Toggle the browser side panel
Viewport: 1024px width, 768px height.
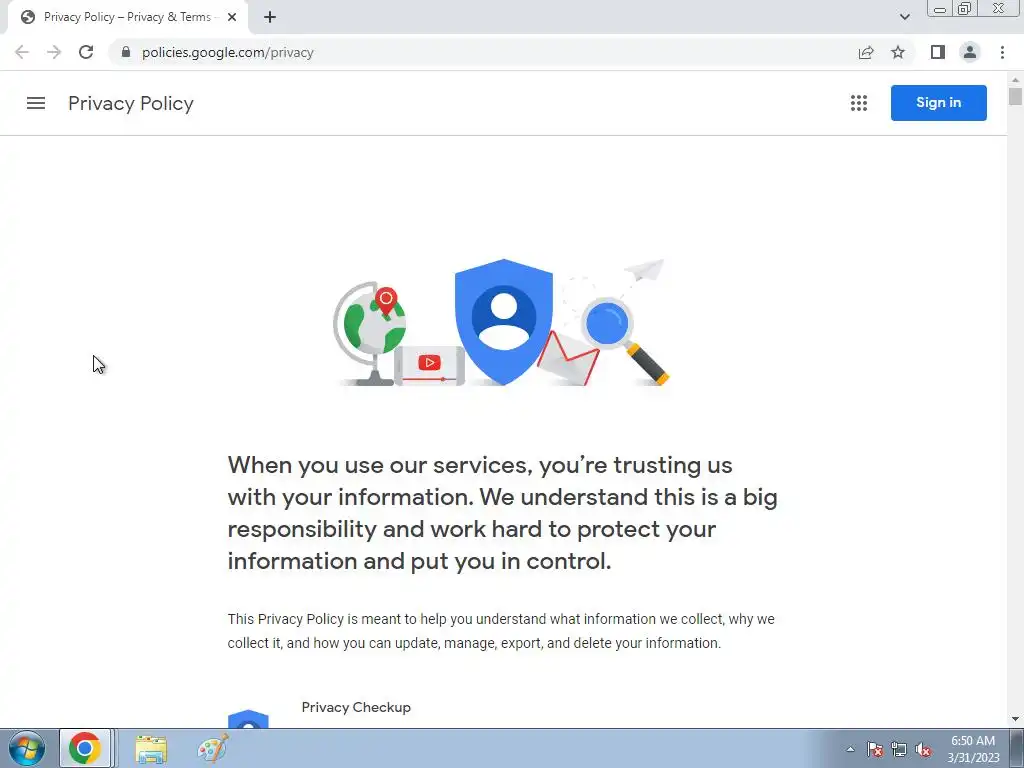click(x=938, y=52)
